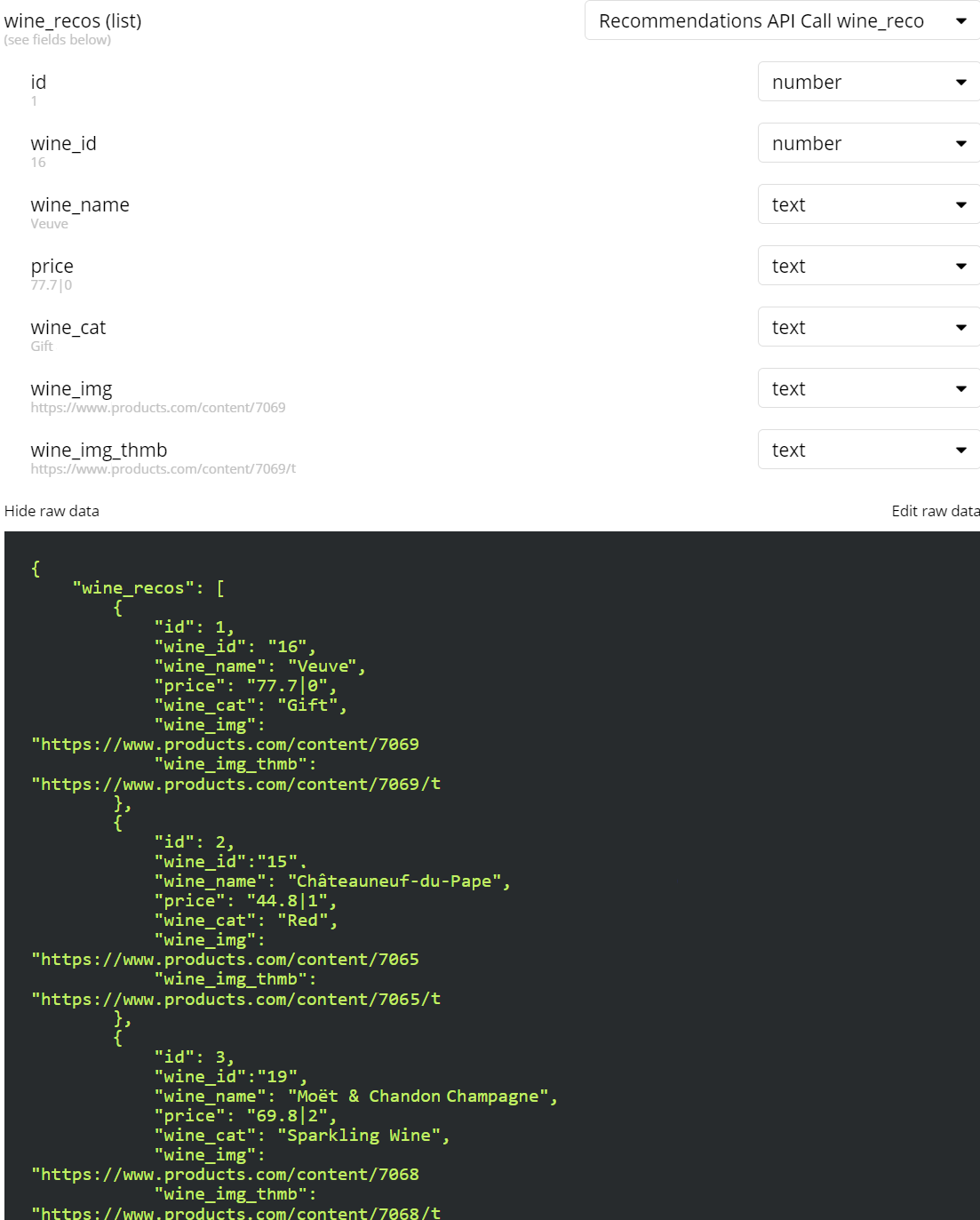Change the wine_name type dropdown
This screenshot has height=1220, width=980.
869,204
